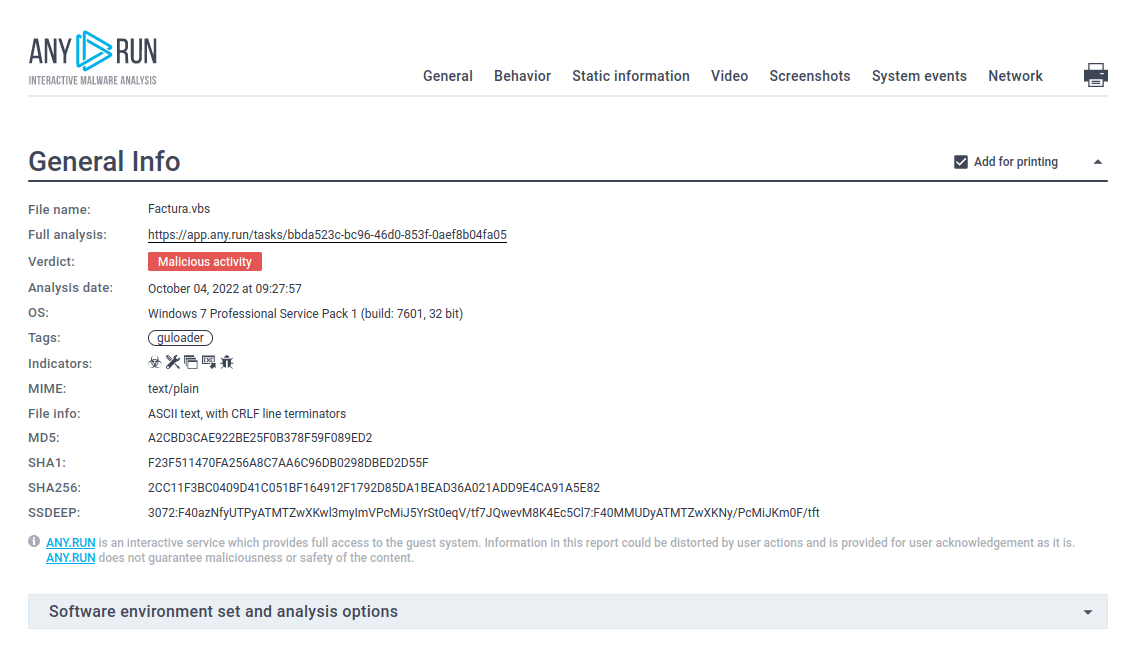Screen dimensions: 1134x664
Task: Click the Malicious activity verdict badge
Action: 205,262
